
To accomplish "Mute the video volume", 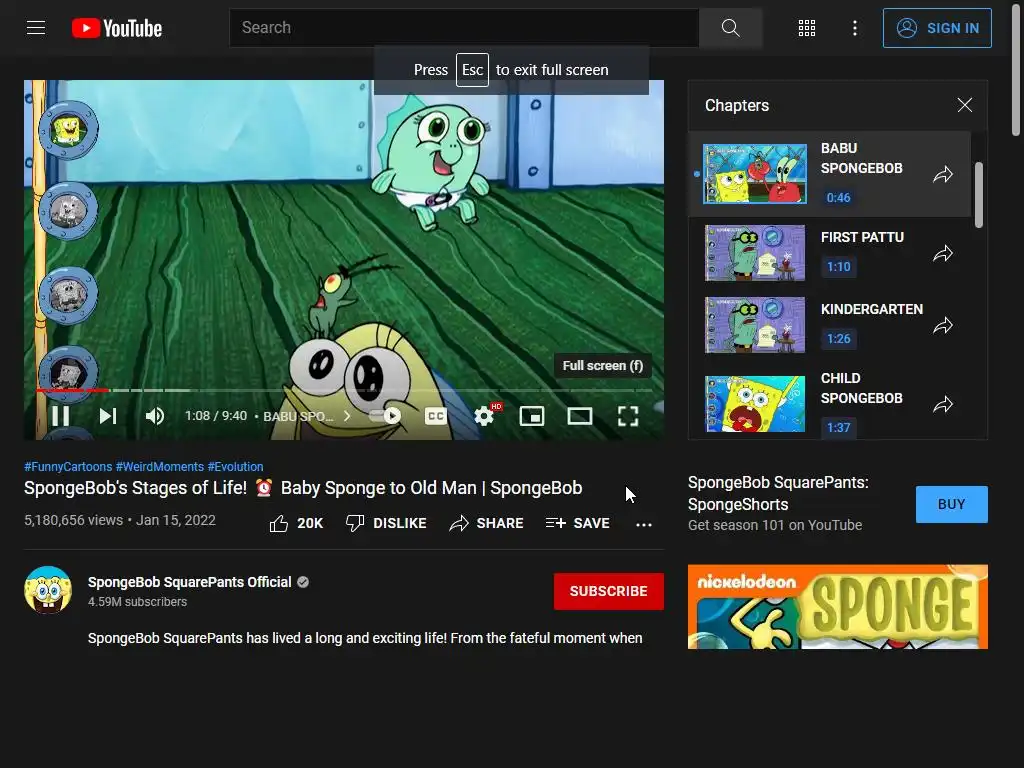I will pyautogui.click(x=155, y=416).
